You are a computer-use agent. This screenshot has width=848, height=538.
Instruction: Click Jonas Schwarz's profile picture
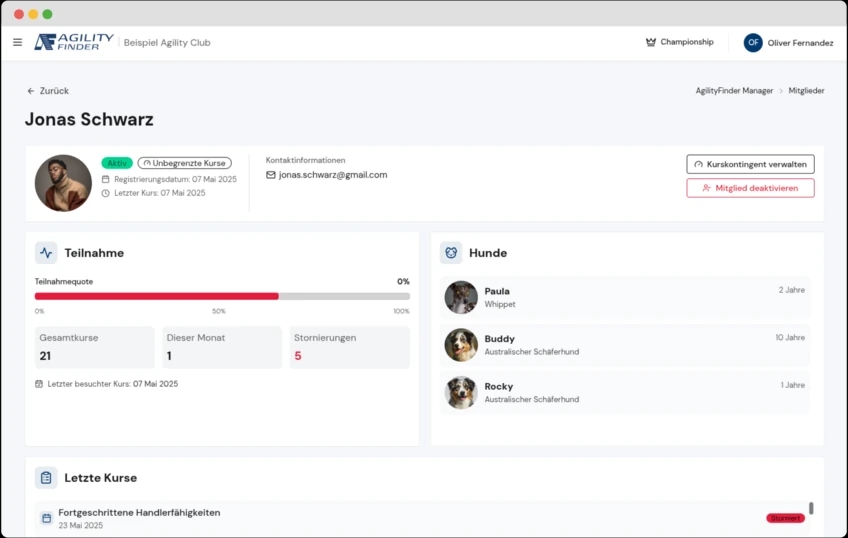point(63,183)
